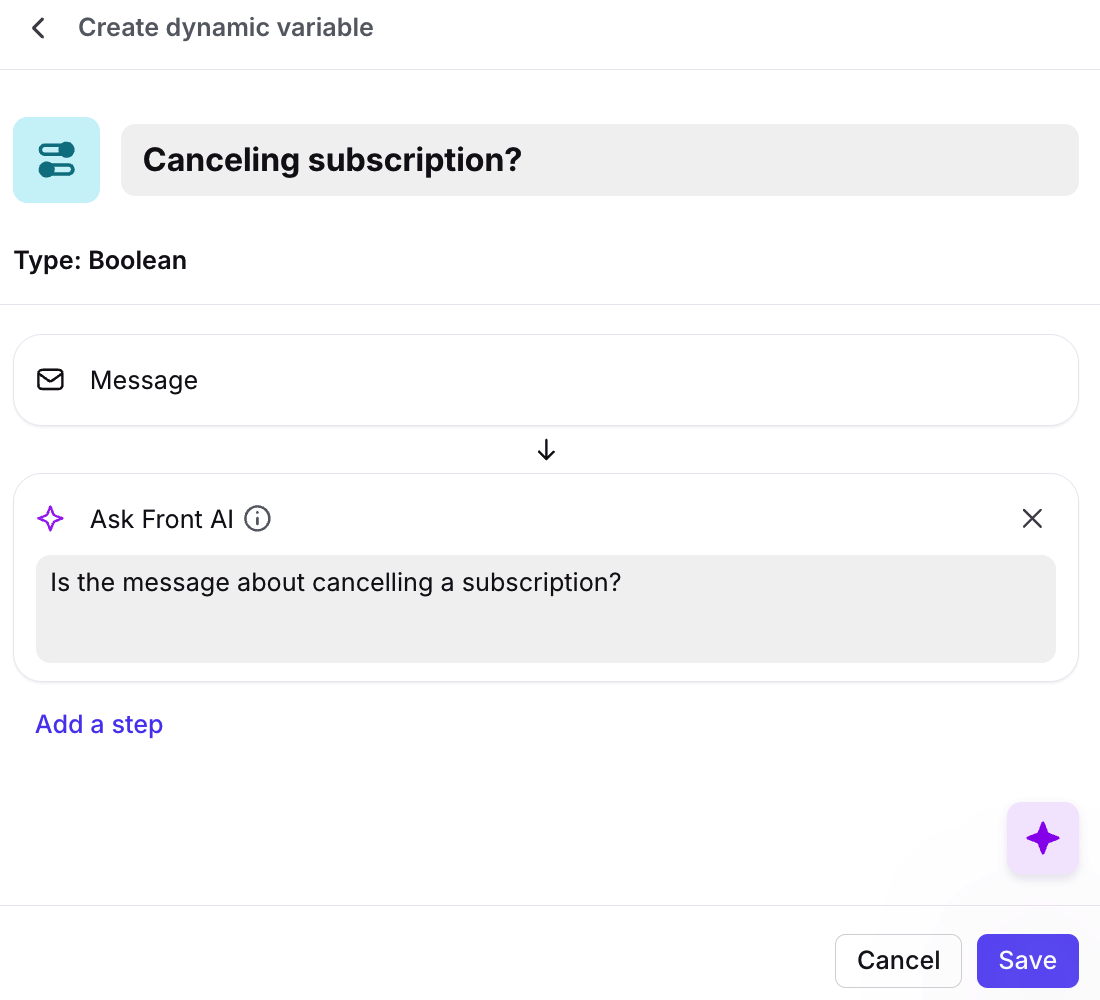The image size is (1100, 1000).
Task: Open the floating purple AI assistant button
Action: click(1043, 838)
